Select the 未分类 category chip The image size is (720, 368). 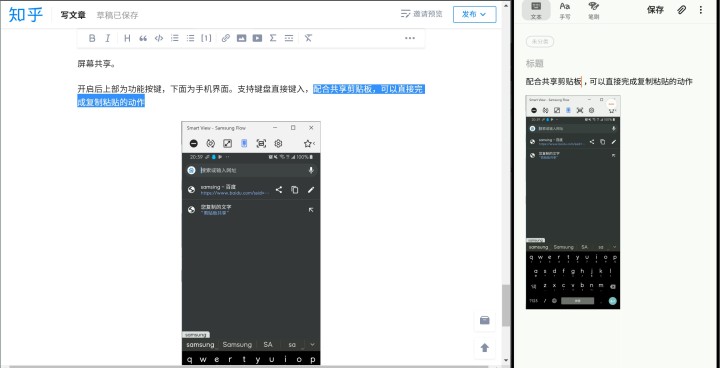click(540, 41)
